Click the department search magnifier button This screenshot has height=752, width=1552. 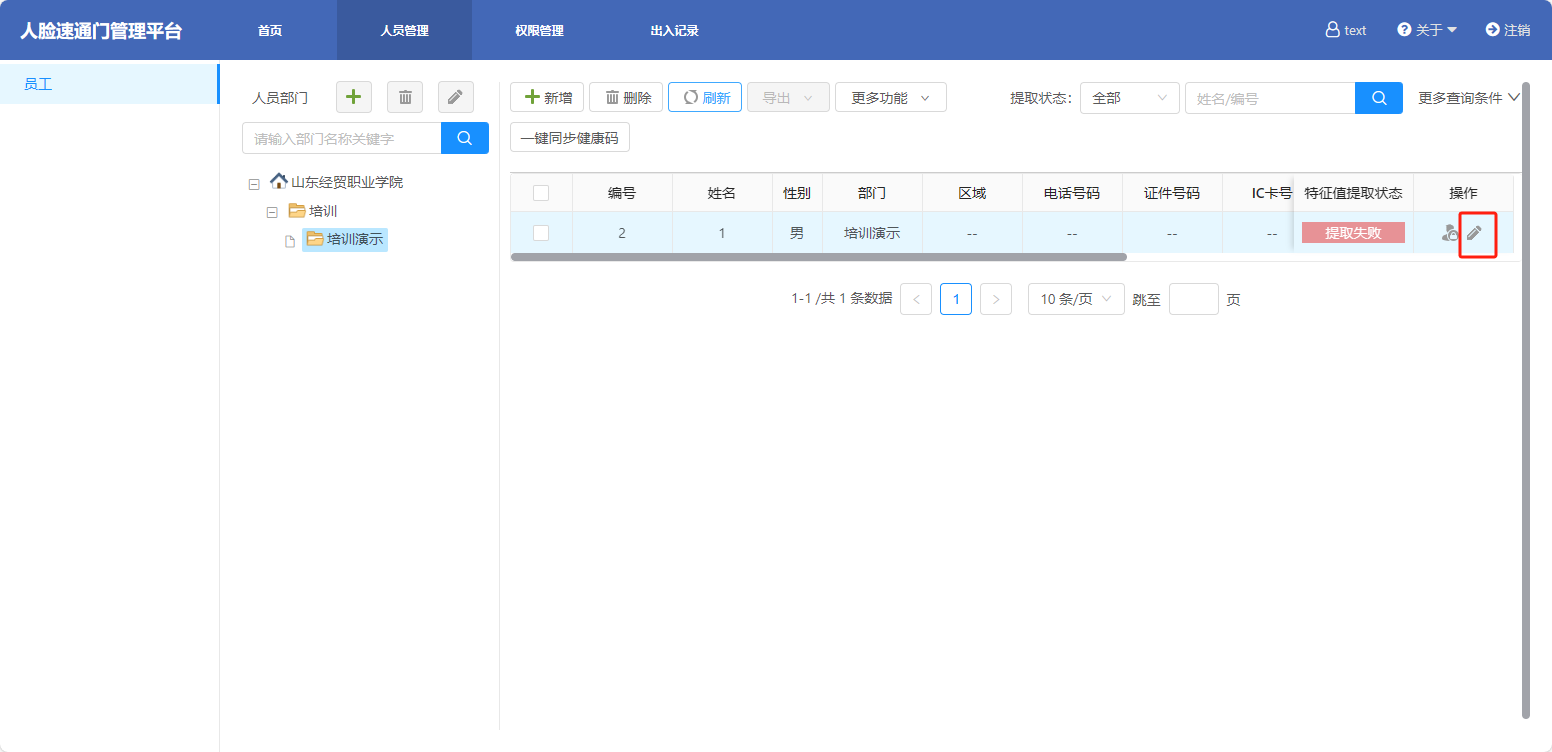[x=465, y=138]
